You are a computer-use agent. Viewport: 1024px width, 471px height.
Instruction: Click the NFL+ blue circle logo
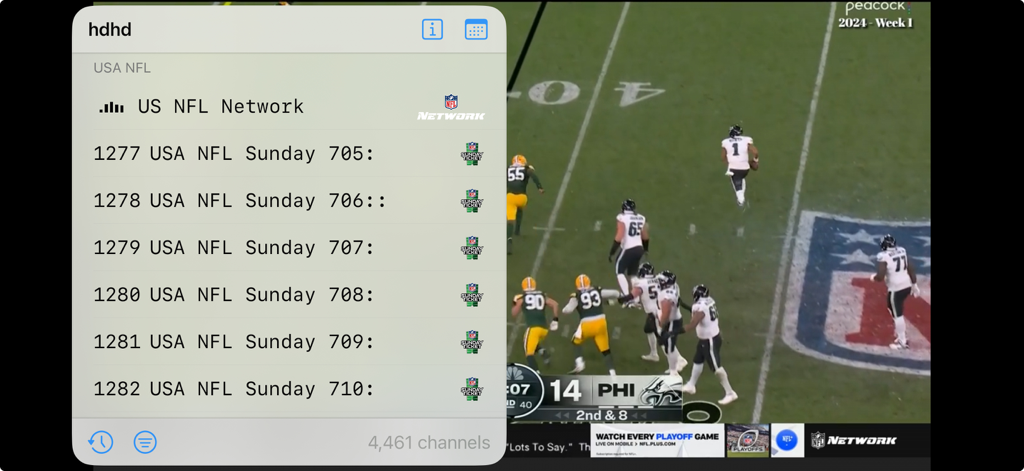tap(788, 440)
